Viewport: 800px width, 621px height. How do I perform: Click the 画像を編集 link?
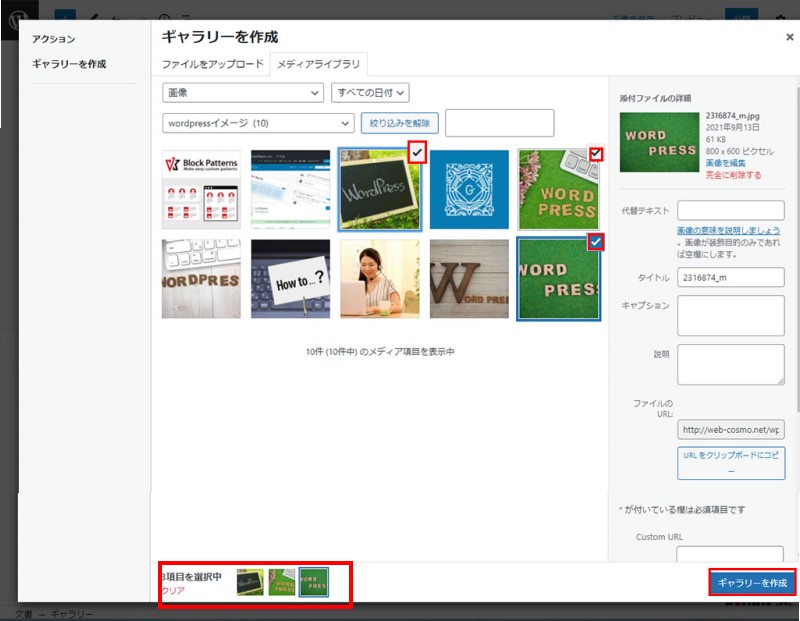726,162
